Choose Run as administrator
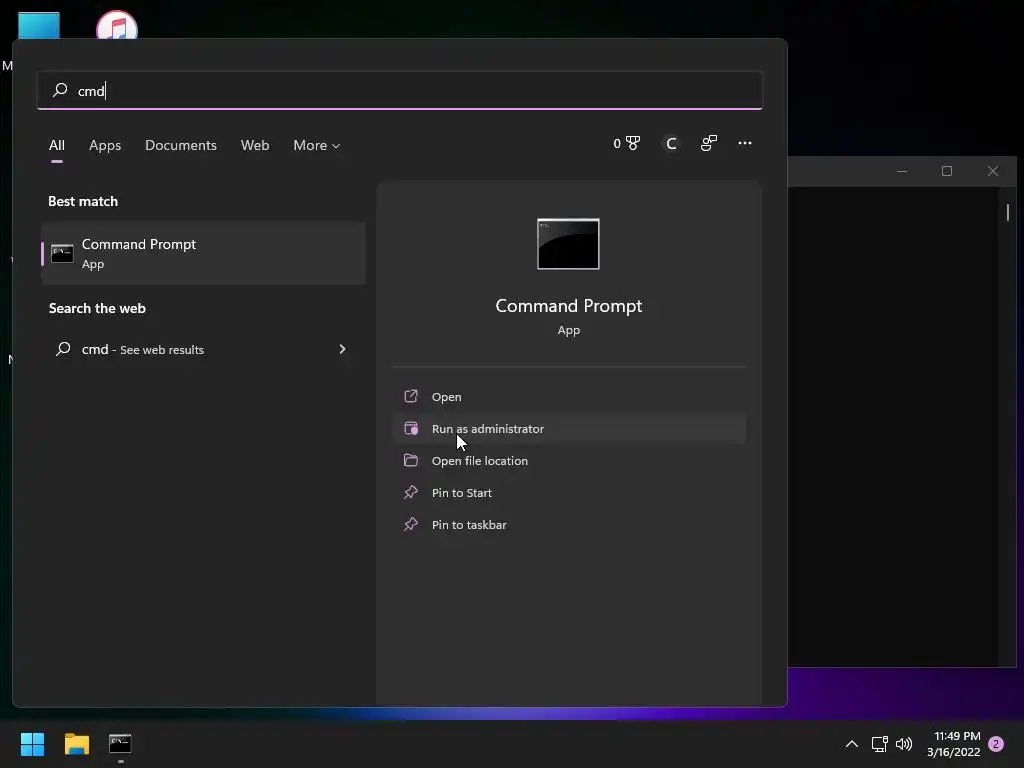Screen dimensions: 1024x768 pos(569,428)
